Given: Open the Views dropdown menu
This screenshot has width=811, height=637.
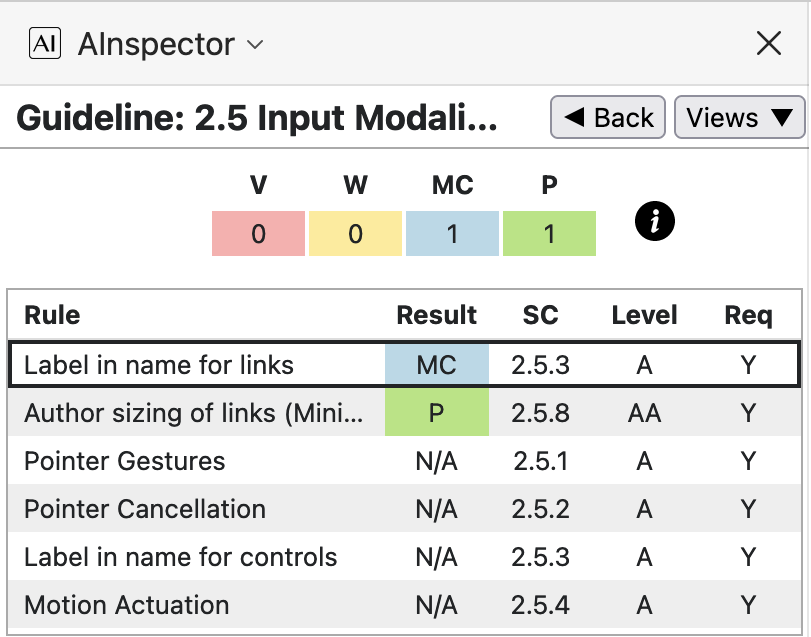Looking at the screenshot, I should pos(739,118).
